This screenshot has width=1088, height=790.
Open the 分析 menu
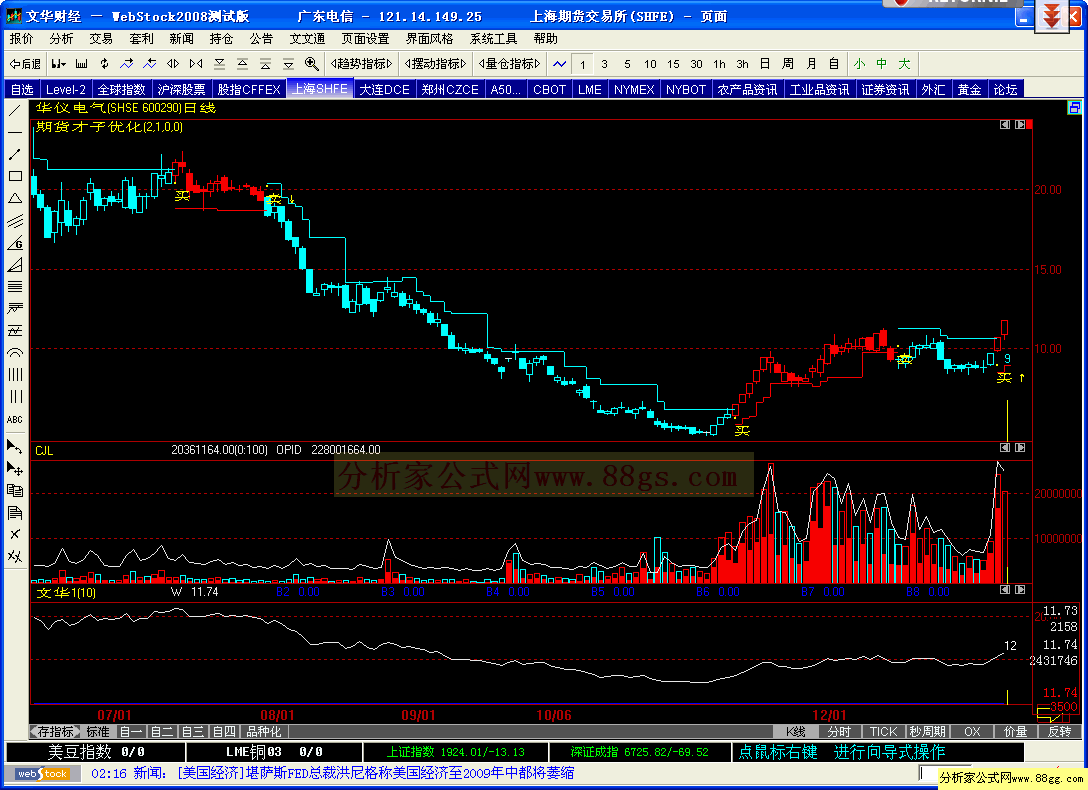pyautogui.click(x=61, y=39)
